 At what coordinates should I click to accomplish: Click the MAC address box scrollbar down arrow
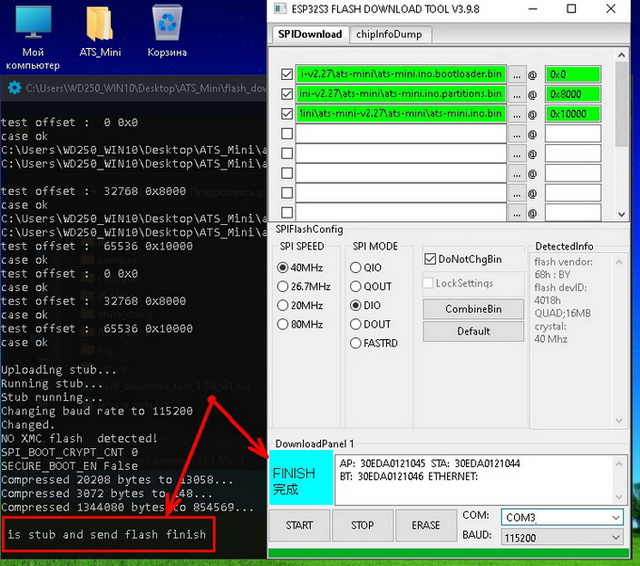[619, 497]
